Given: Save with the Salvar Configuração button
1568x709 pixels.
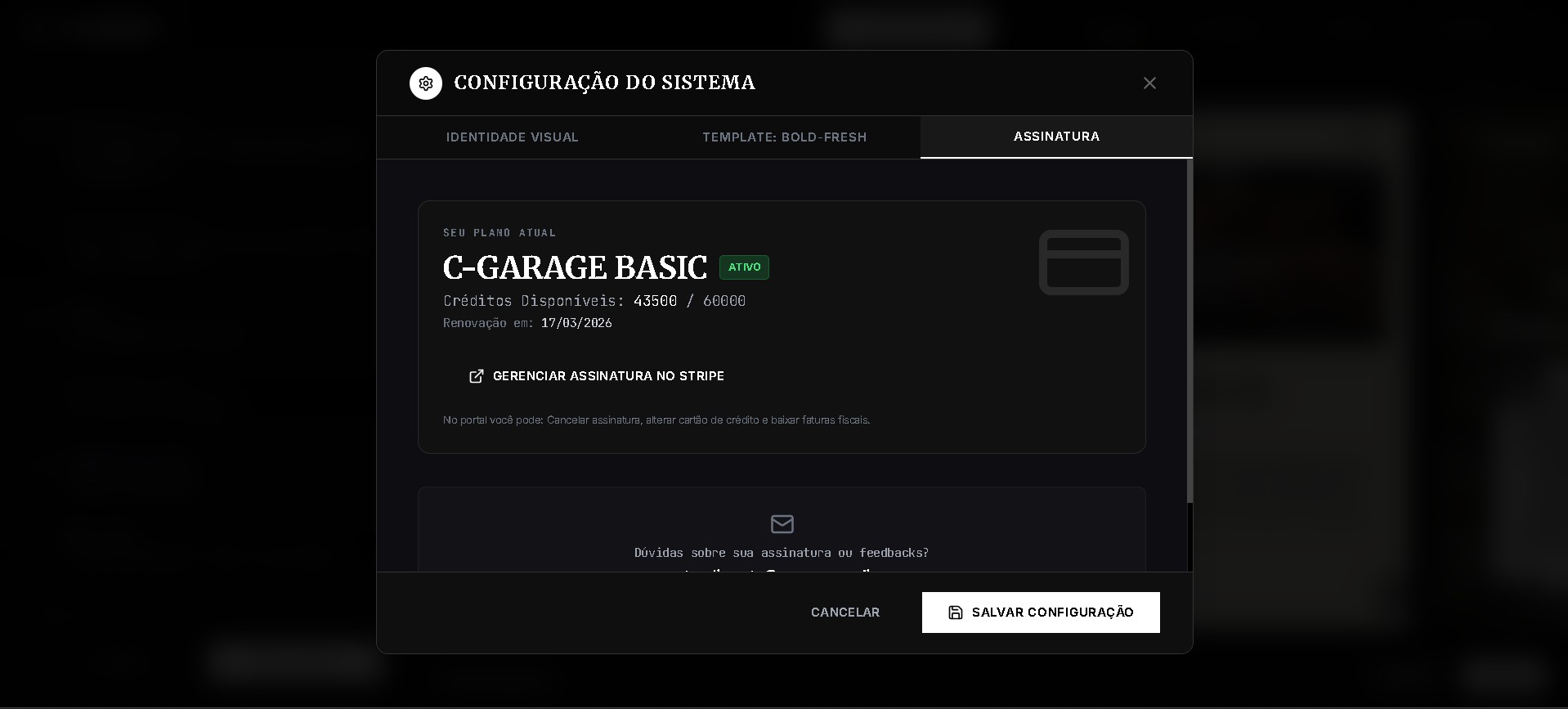Looking at the screenshot, I should (1041, 613).
